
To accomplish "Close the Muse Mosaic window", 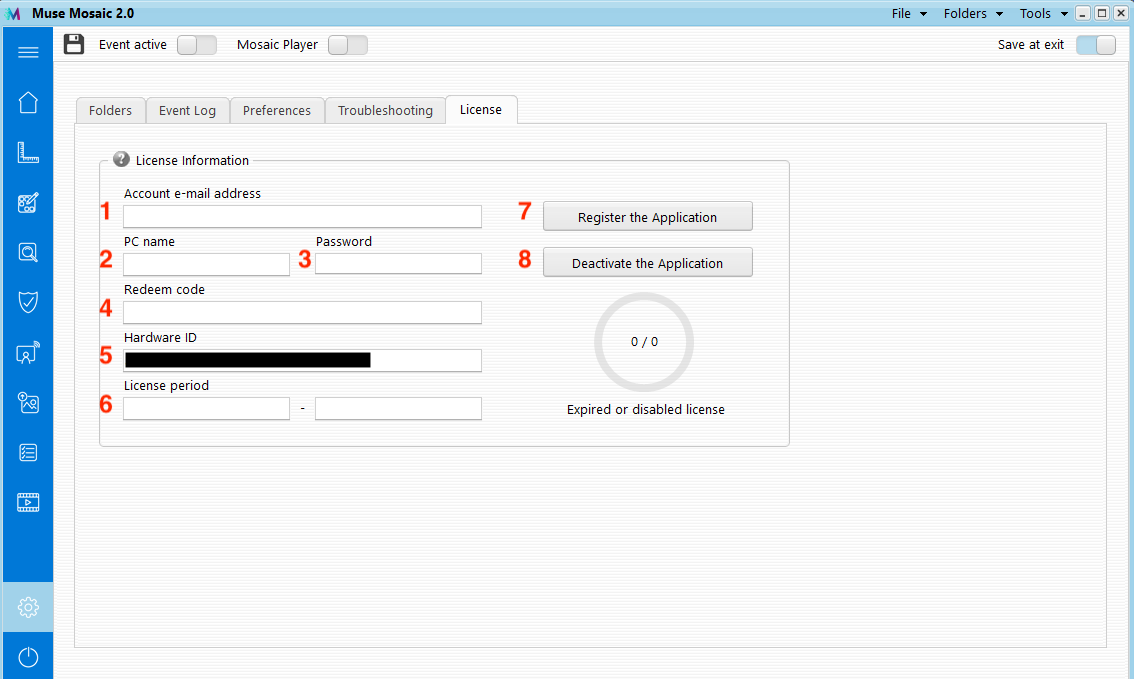I will (1121, 14).
